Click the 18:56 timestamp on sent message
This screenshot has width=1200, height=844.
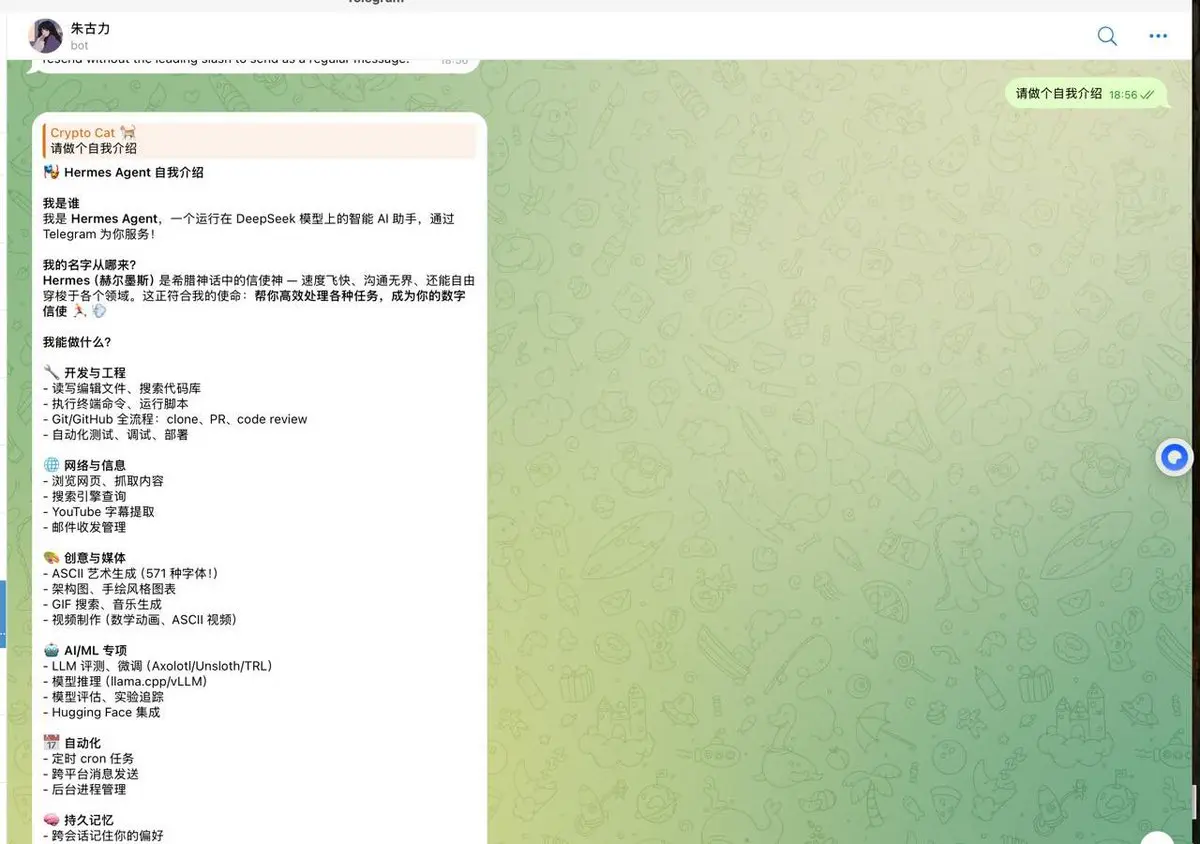[1123, 95]
